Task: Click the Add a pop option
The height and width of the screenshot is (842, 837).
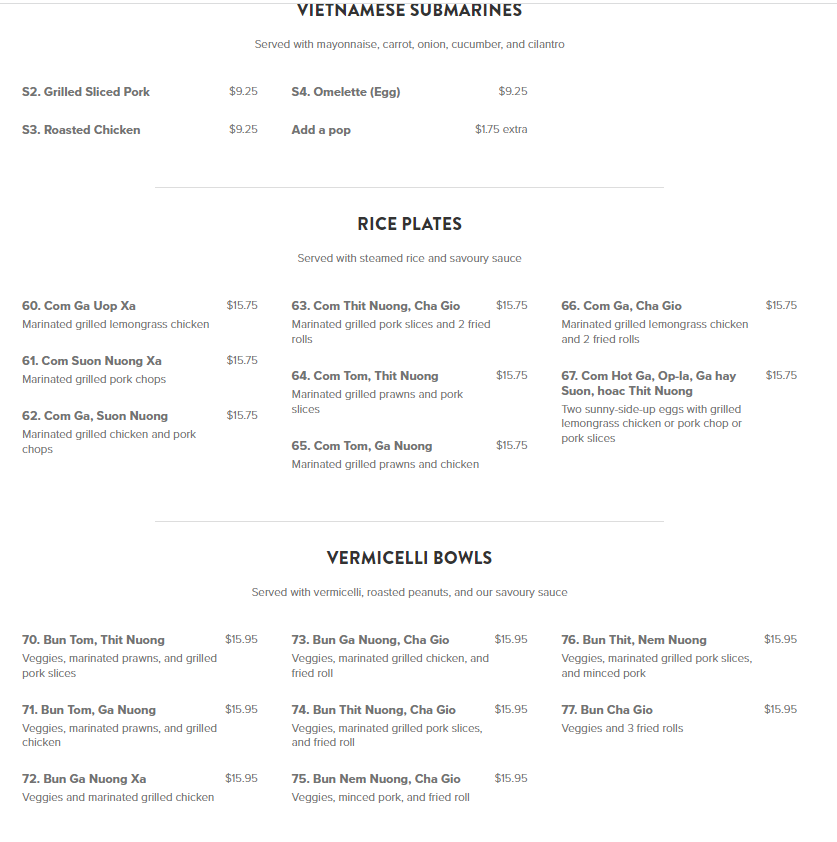Action: click(x=321, y=130)
